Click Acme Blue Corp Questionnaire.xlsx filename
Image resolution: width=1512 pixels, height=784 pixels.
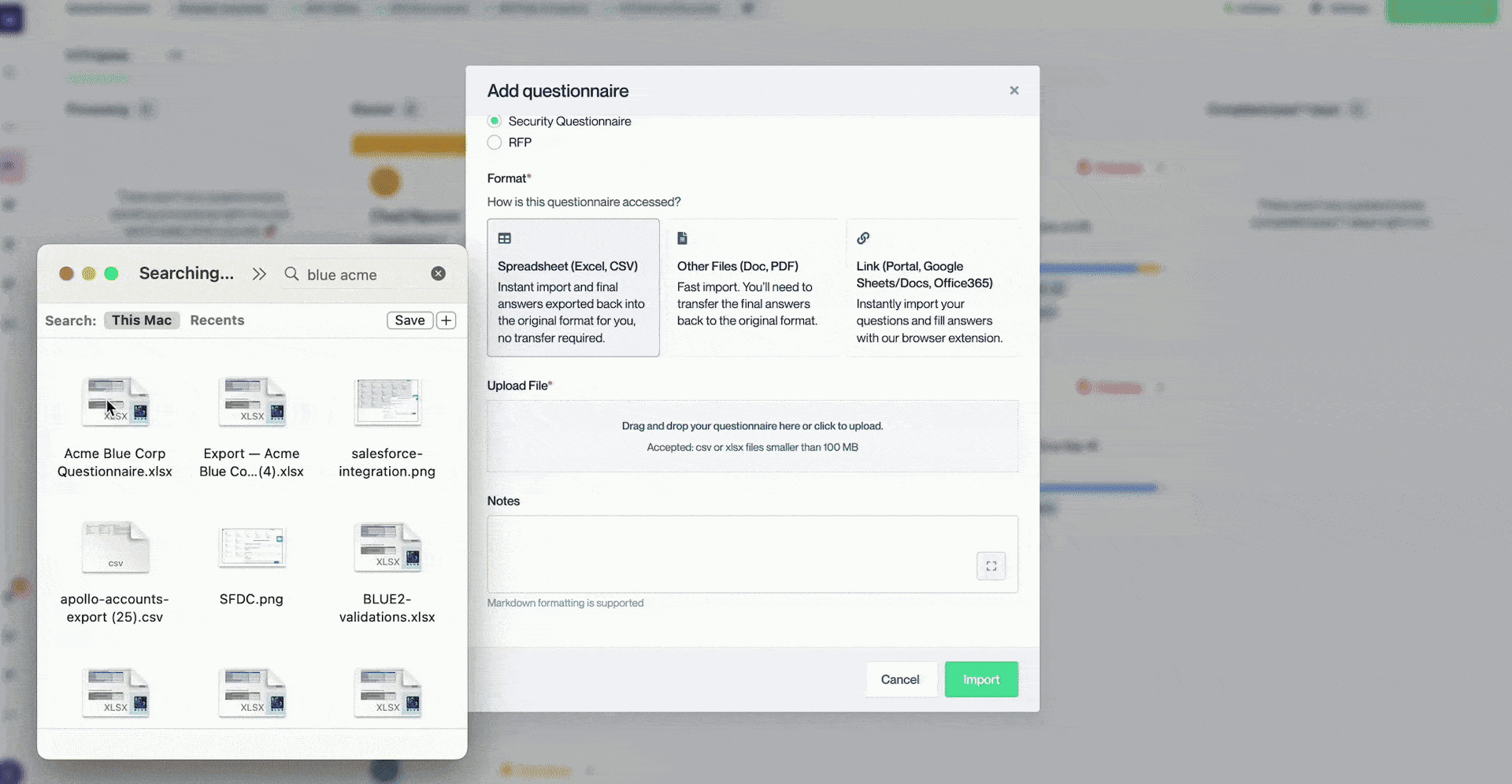click(115, 463)
